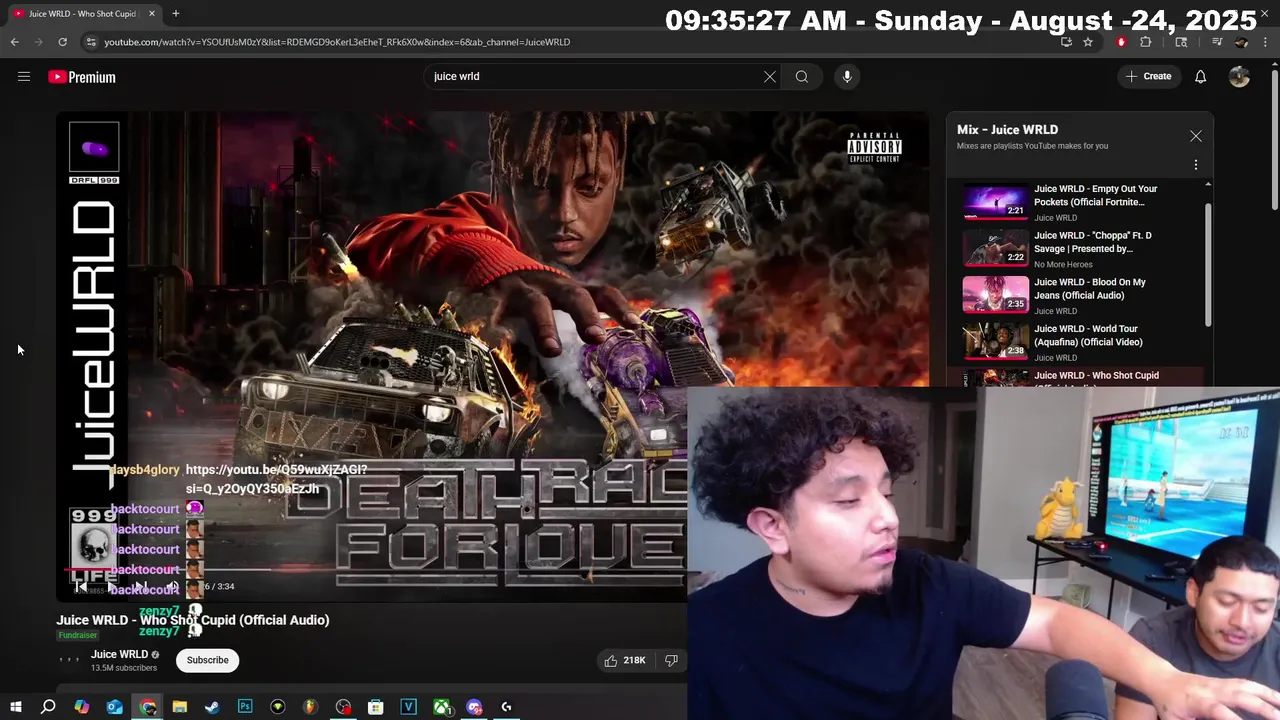The width and height of the screenshot is (1280, 720).
Task: Open the Chrome three-dot menu
Action: (x=1265, y=42)
